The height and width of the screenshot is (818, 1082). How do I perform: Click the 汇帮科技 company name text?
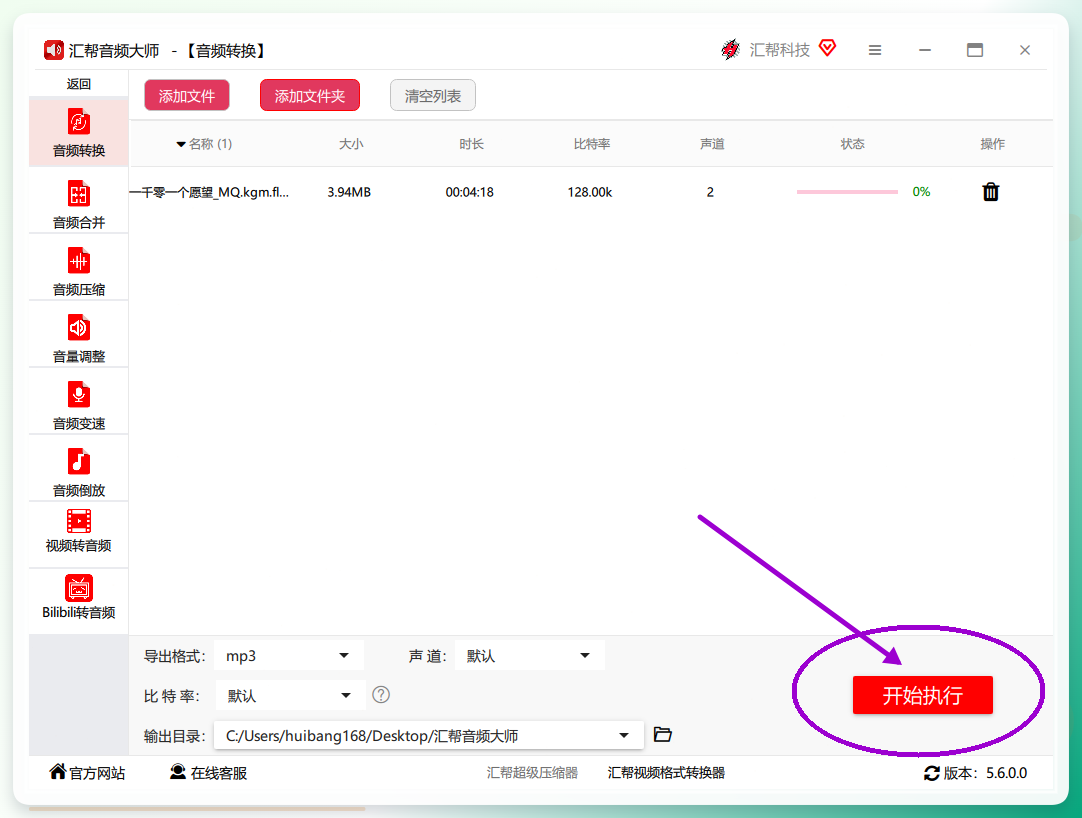tap(780, 50)
